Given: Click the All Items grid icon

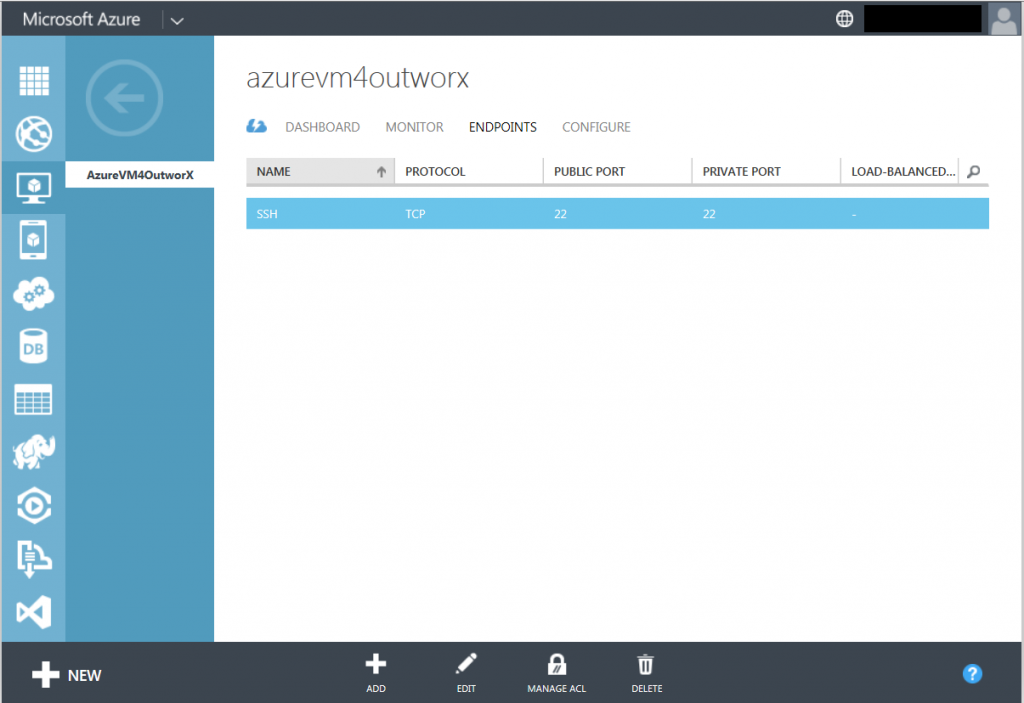Looking at the screenshot, I should pyautogui.click(x=33, y=80).
